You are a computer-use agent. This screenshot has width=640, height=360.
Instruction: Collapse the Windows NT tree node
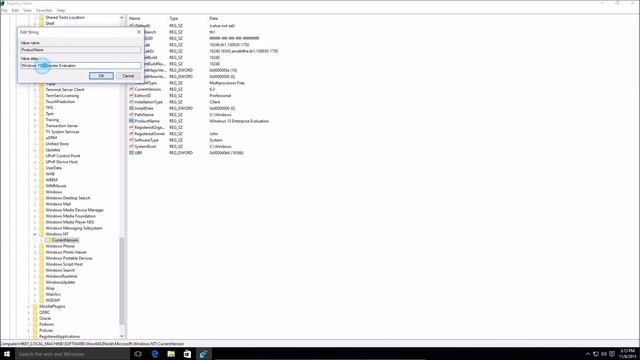(x=35, y=234)
